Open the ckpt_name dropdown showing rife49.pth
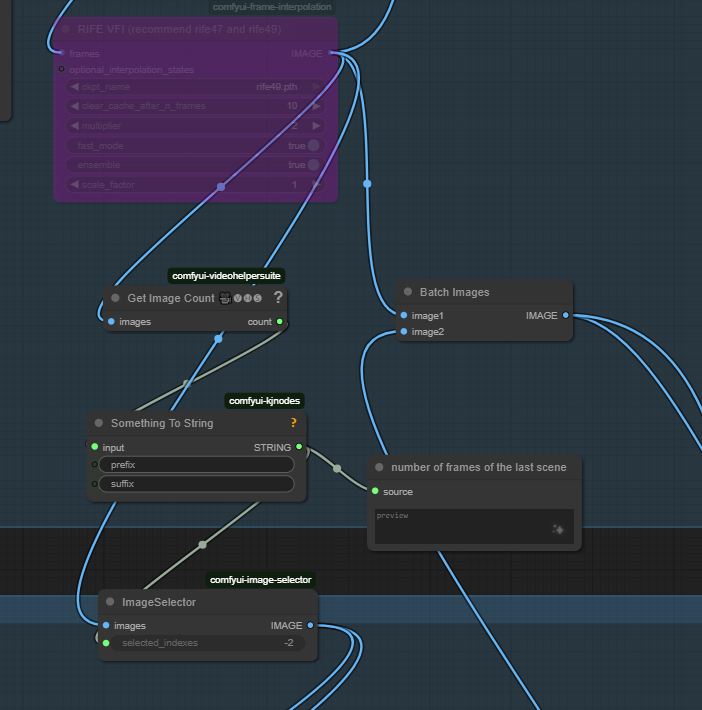 click(x=195, y=87)
